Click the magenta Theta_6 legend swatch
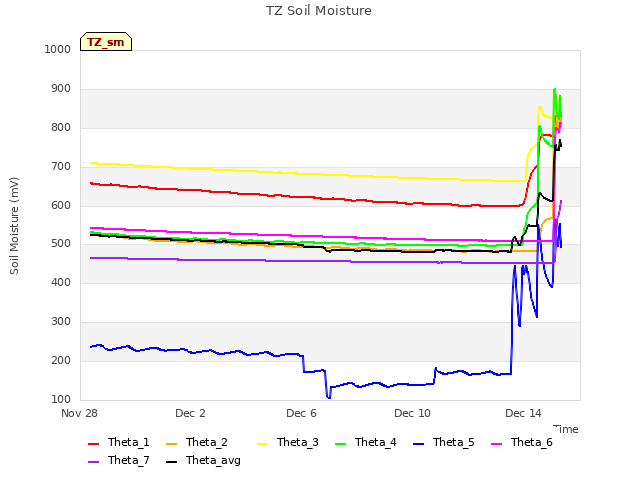Image resolution: width=640 pixels, height=480 pixels. coord(496,444)
